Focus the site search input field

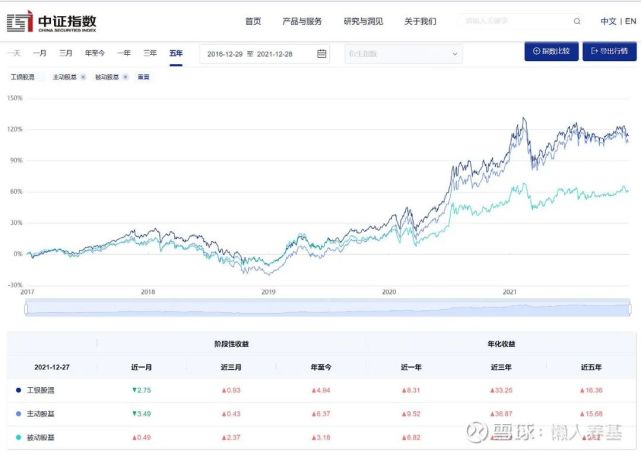pyautogui.click(x=516, y=21)
